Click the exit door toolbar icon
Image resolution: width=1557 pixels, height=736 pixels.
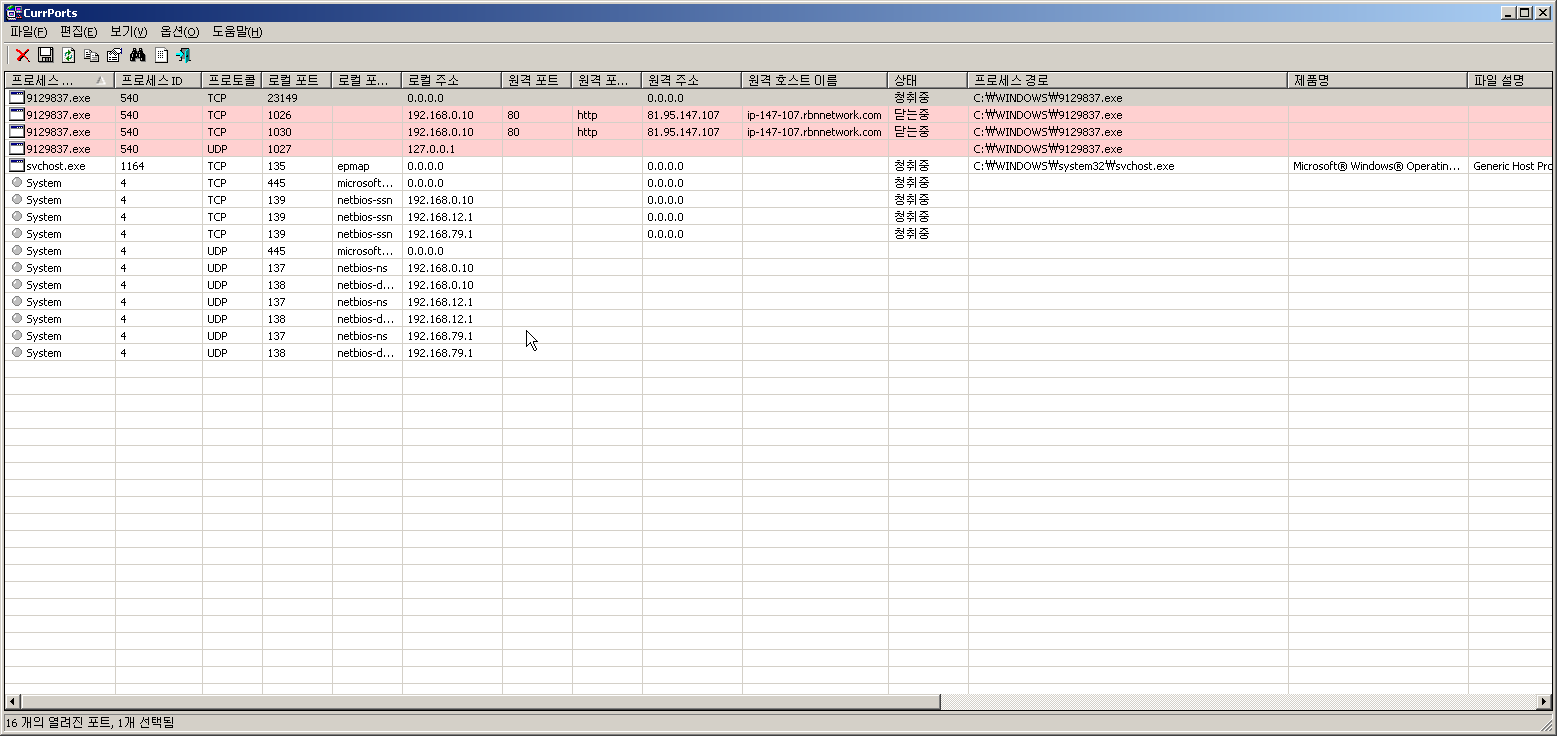coord(184,55)
